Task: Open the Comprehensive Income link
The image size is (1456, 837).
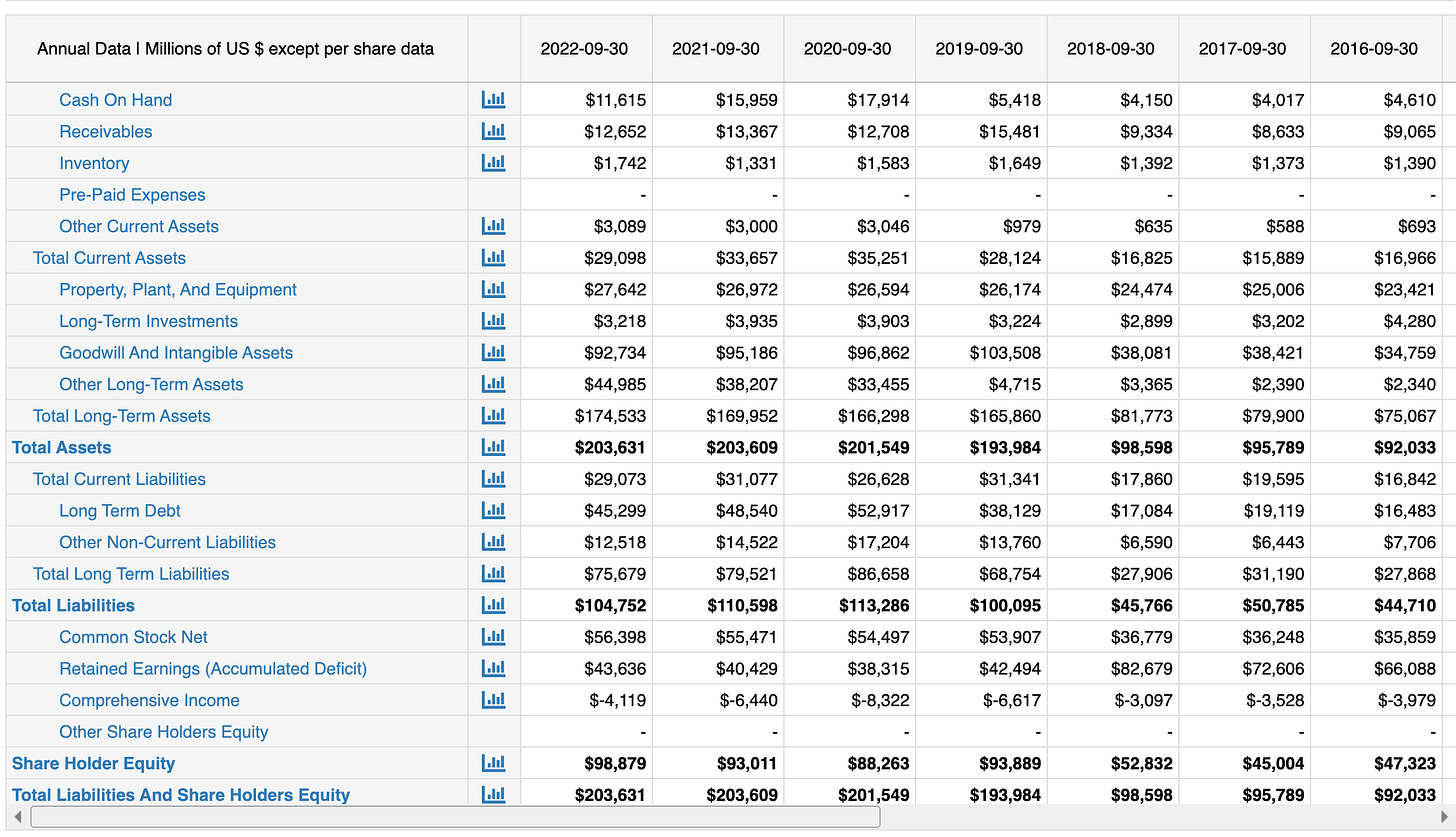Action: coord(149,700)
